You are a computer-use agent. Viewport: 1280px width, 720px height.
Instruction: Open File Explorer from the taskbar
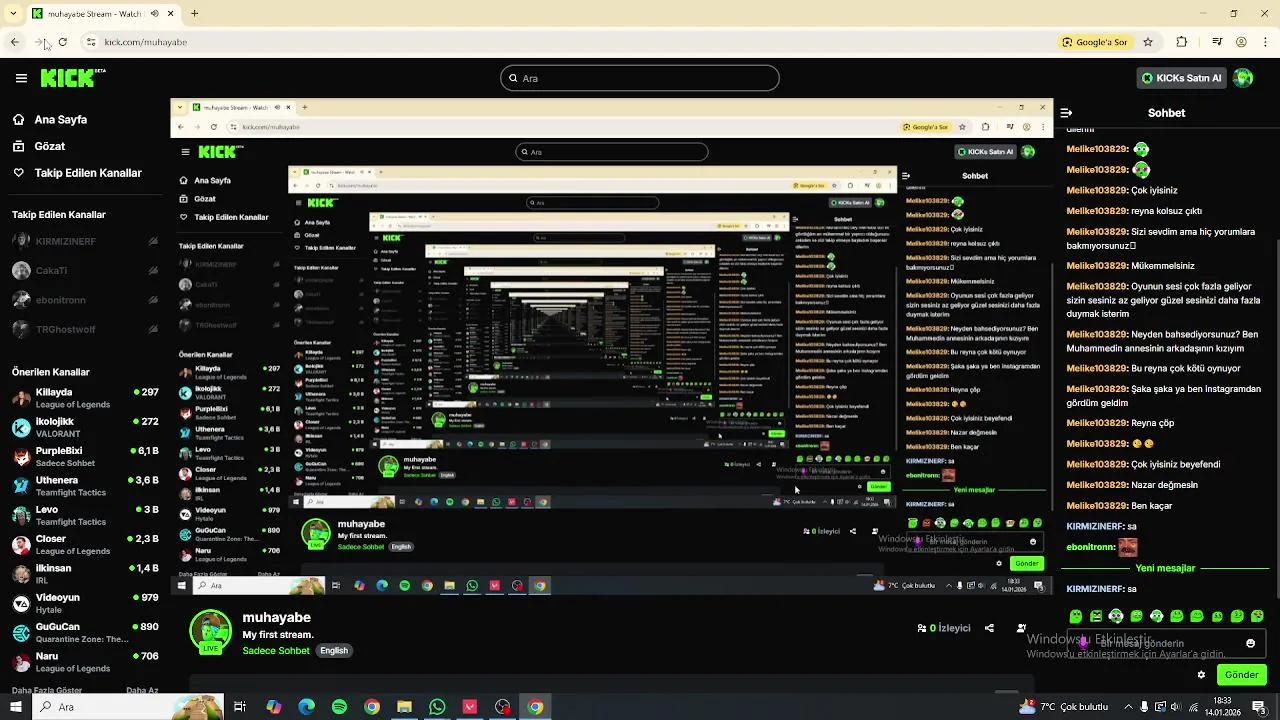[404, 707]
